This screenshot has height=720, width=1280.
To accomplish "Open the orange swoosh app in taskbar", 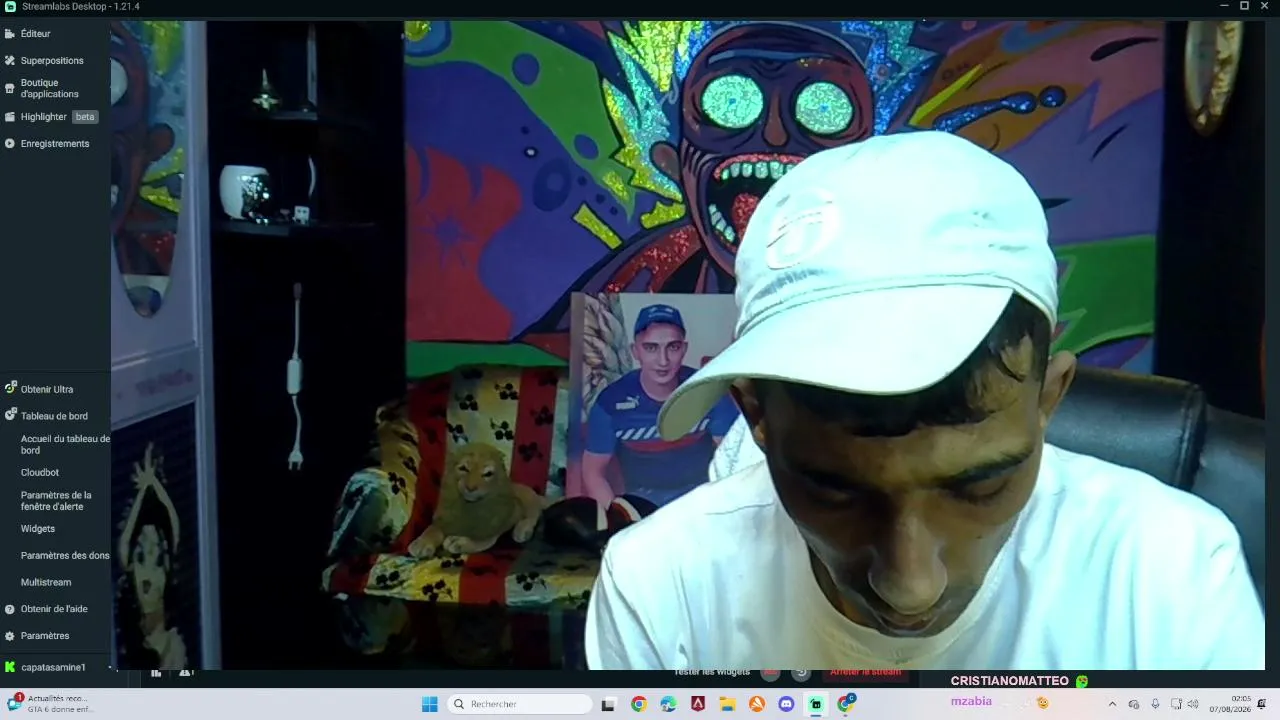I will pyautogui.click(x=757, y=704).
